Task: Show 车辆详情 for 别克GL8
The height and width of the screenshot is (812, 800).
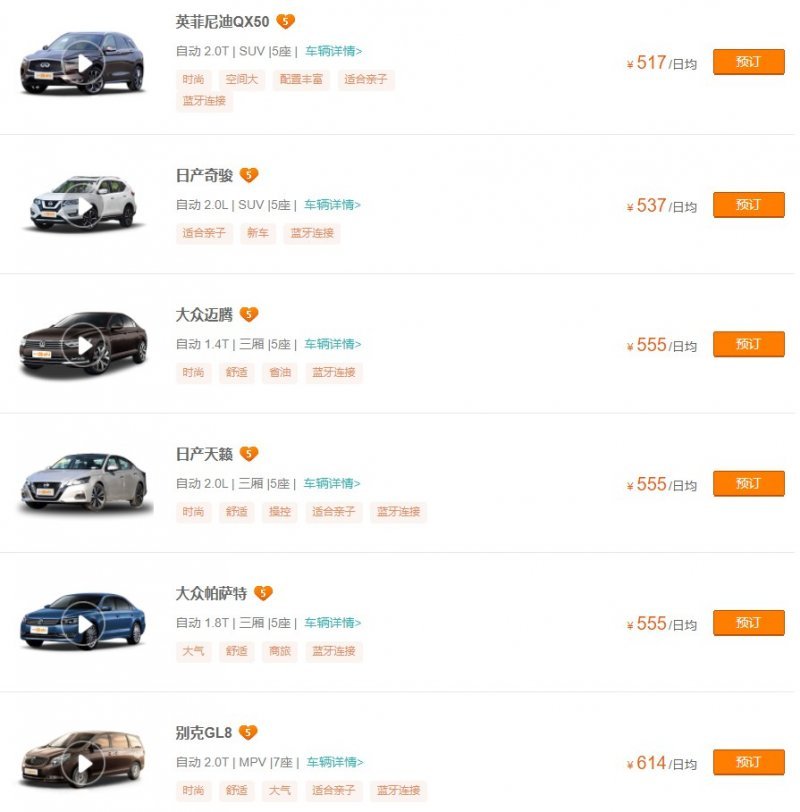Action: pos(335,762)
